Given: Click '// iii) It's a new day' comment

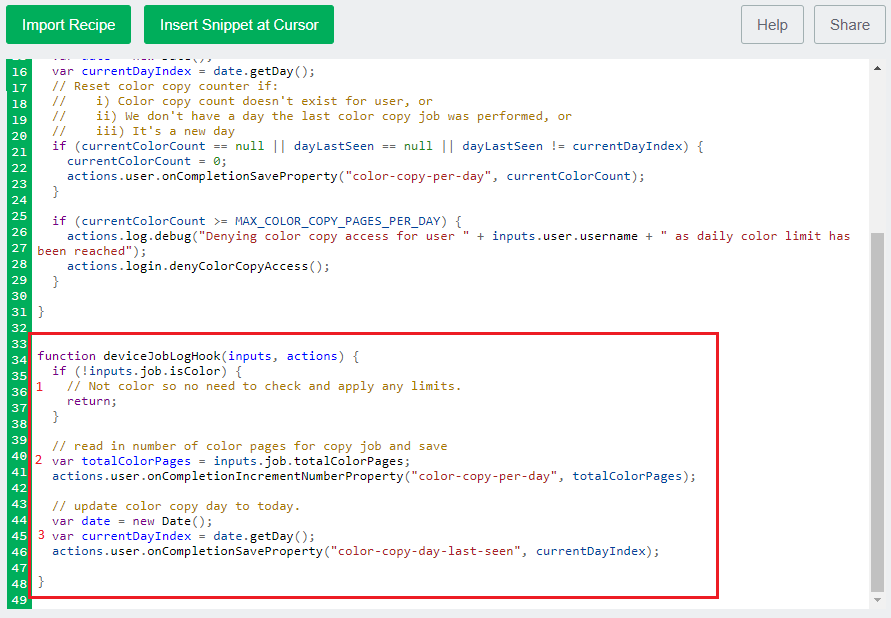Looking at the screenshot, I should tap(143, 131).
